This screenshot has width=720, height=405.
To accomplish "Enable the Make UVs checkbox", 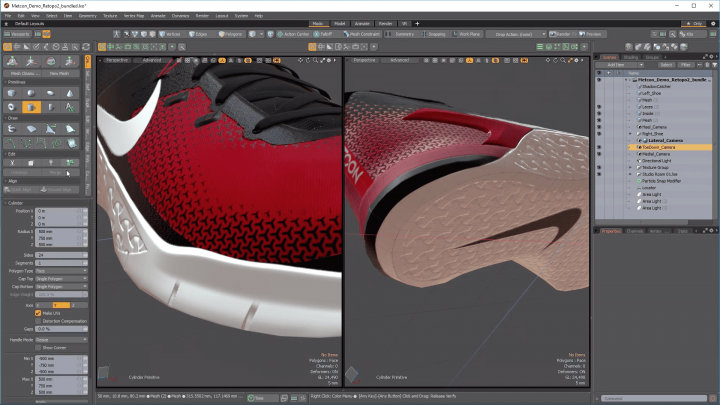I will [39, 313].
